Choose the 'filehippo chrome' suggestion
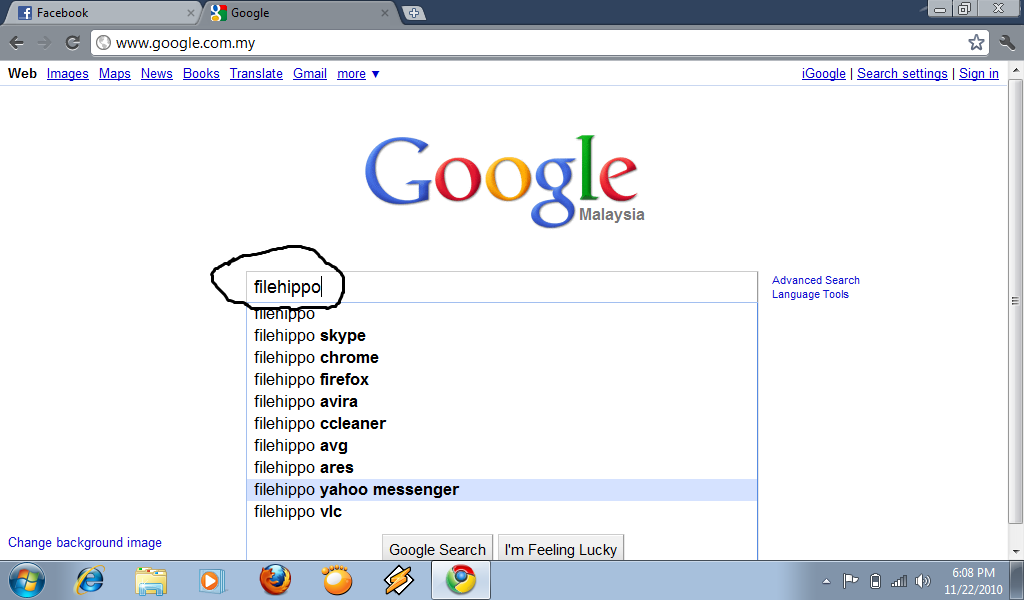The image size is (1024, 600). pos(502,358)
